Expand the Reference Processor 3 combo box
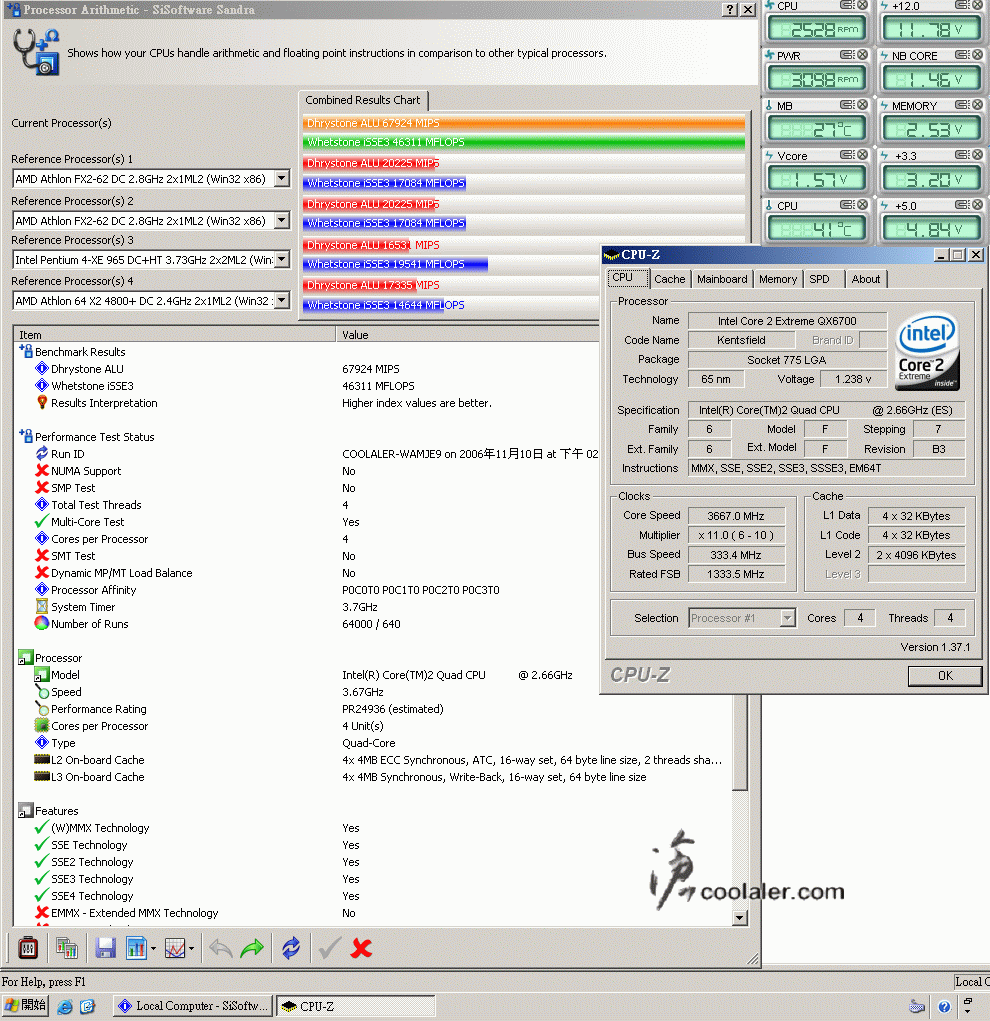Viewport: 990px width, 1021px height. coord(281,260)
